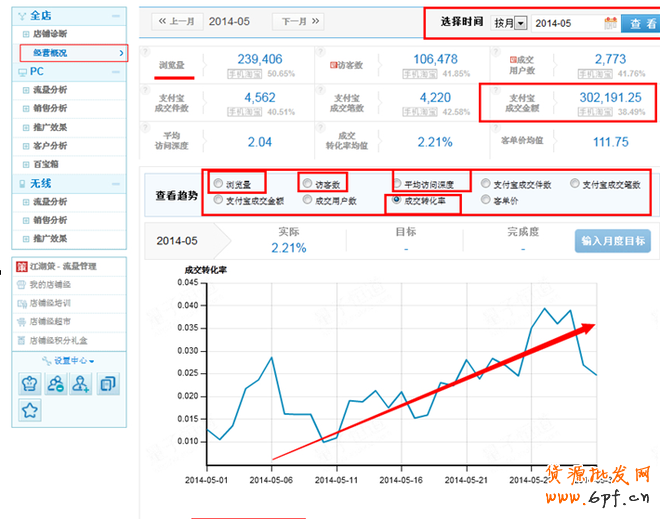Expand the plus icon of 客户分析
Viewport: 660px width, 519px height.
click(x=26, y=146)
